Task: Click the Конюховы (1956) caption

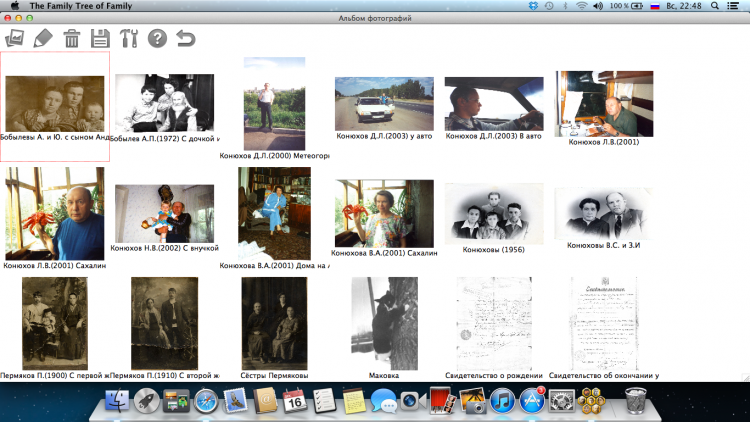Action: pyautogui.click(x=494, y=250)
